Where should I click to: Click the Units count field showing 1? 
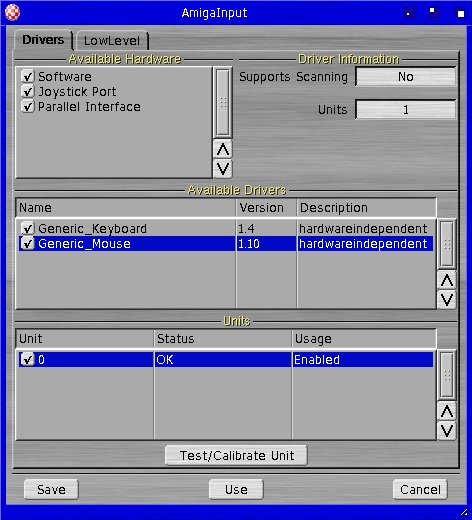point(406,109)
